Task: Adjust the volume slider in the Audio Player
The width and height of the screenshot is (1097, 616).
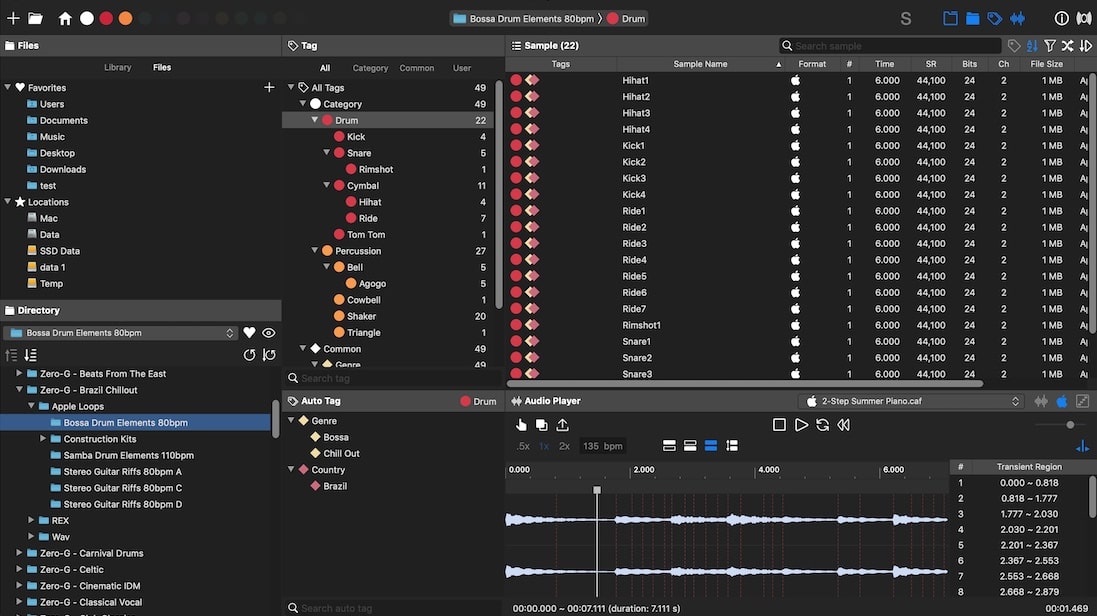Action: click(1070, 424)
